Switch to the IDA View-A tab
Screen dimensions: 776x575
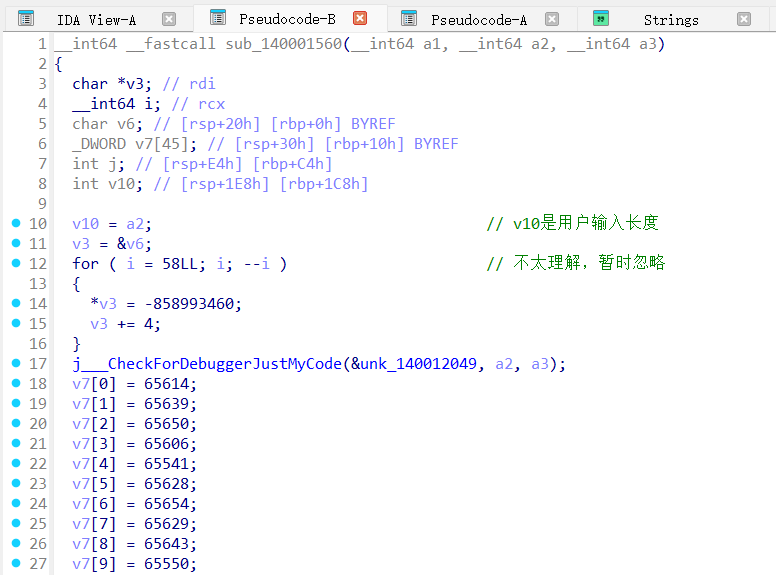97,20
